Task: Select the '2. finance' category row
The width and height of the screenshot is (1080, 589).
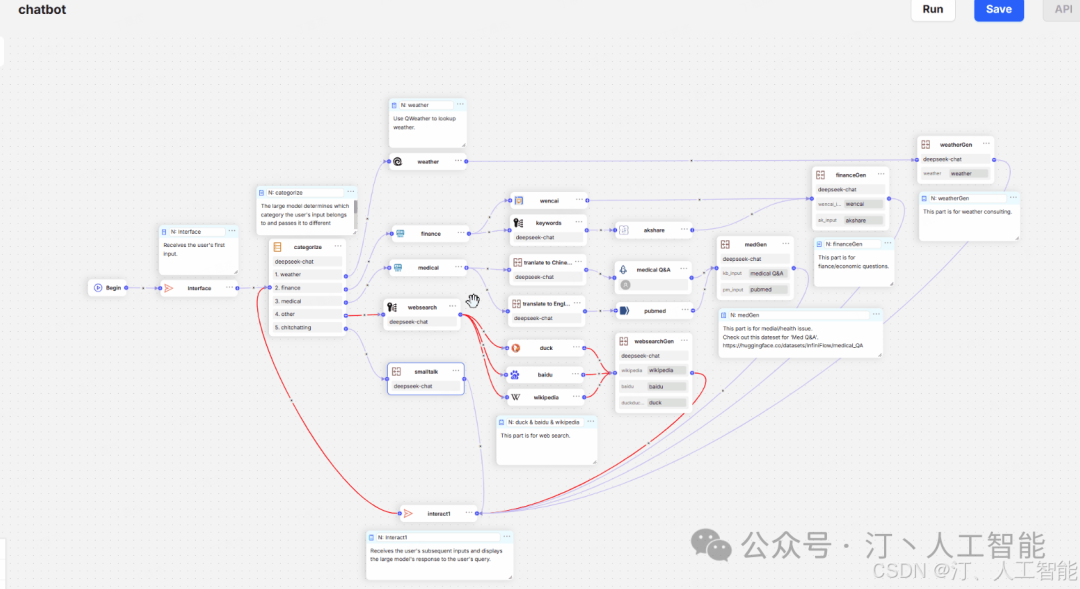Action: 308,288
